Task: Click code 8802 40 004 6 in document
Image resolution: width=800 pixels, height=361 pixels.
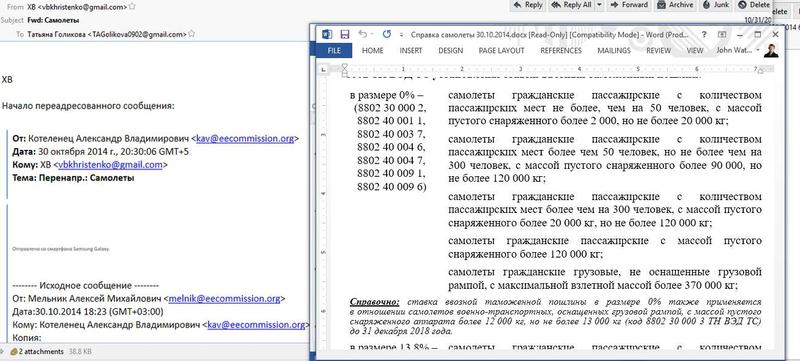Action: click(x=391, y=147)
